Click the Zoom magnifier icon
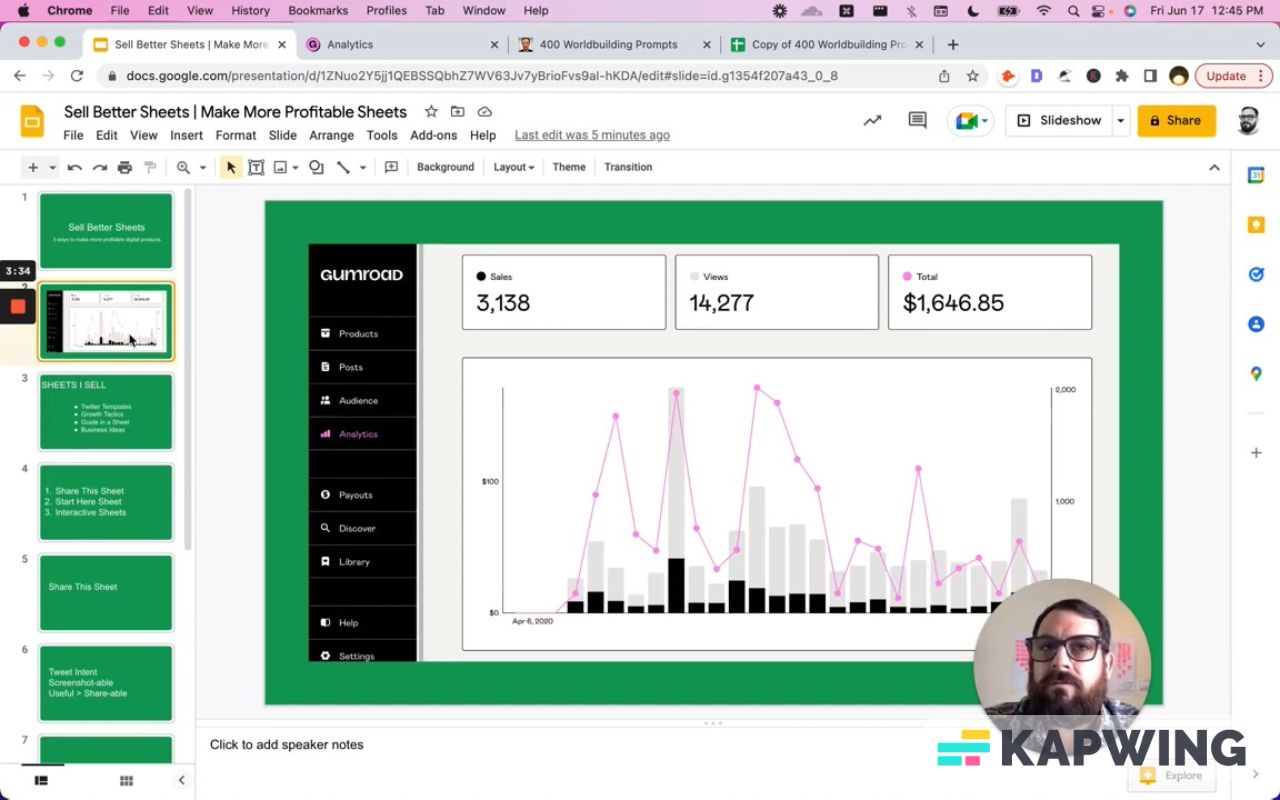The image size is (1280, 800). pyautogui.click(x=183, y=167)
